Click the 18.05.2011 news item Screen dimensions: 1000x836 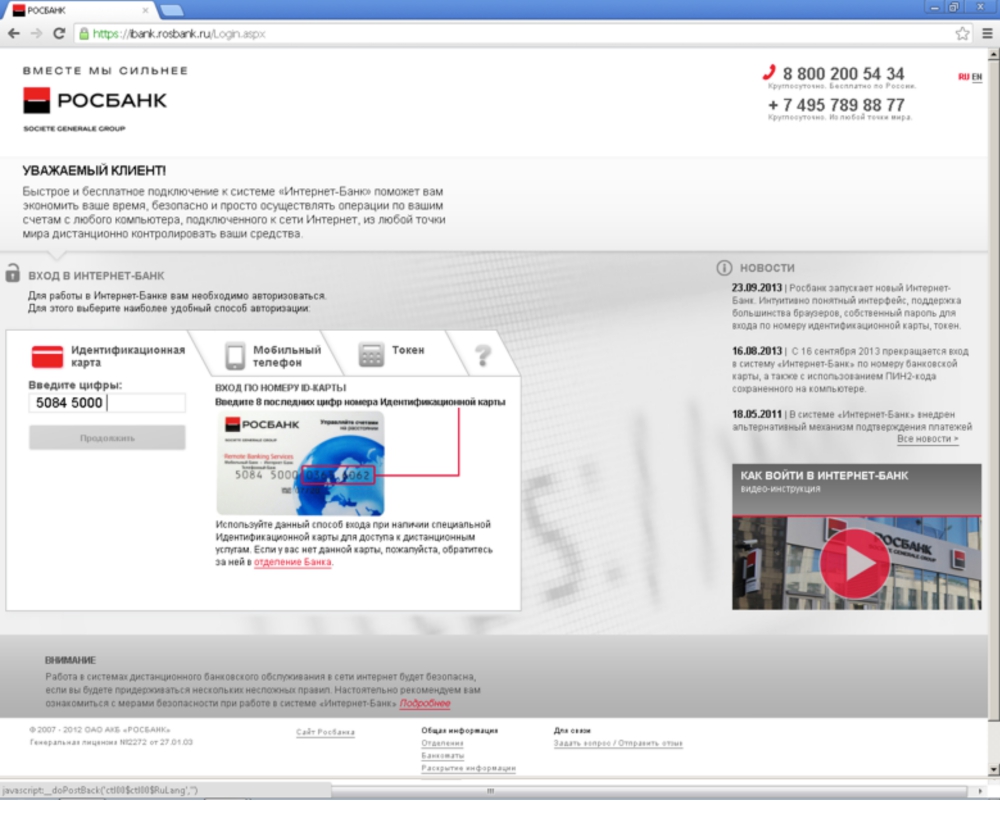coord(851,420)
